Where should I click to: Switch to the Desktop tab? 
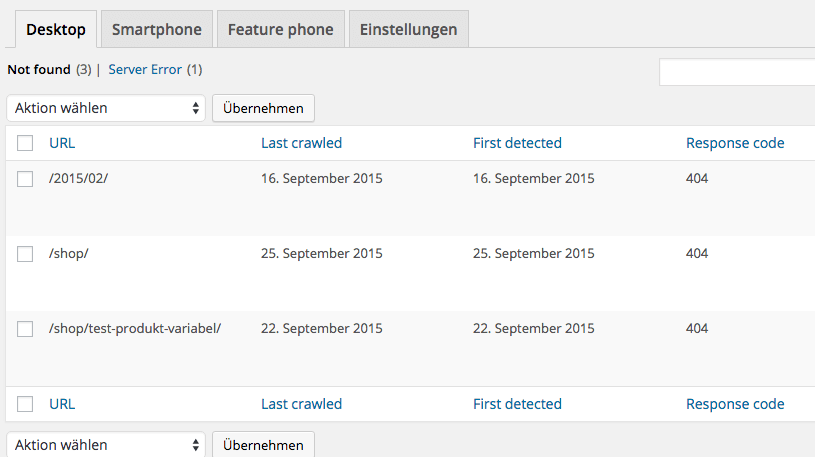point(56,29)
